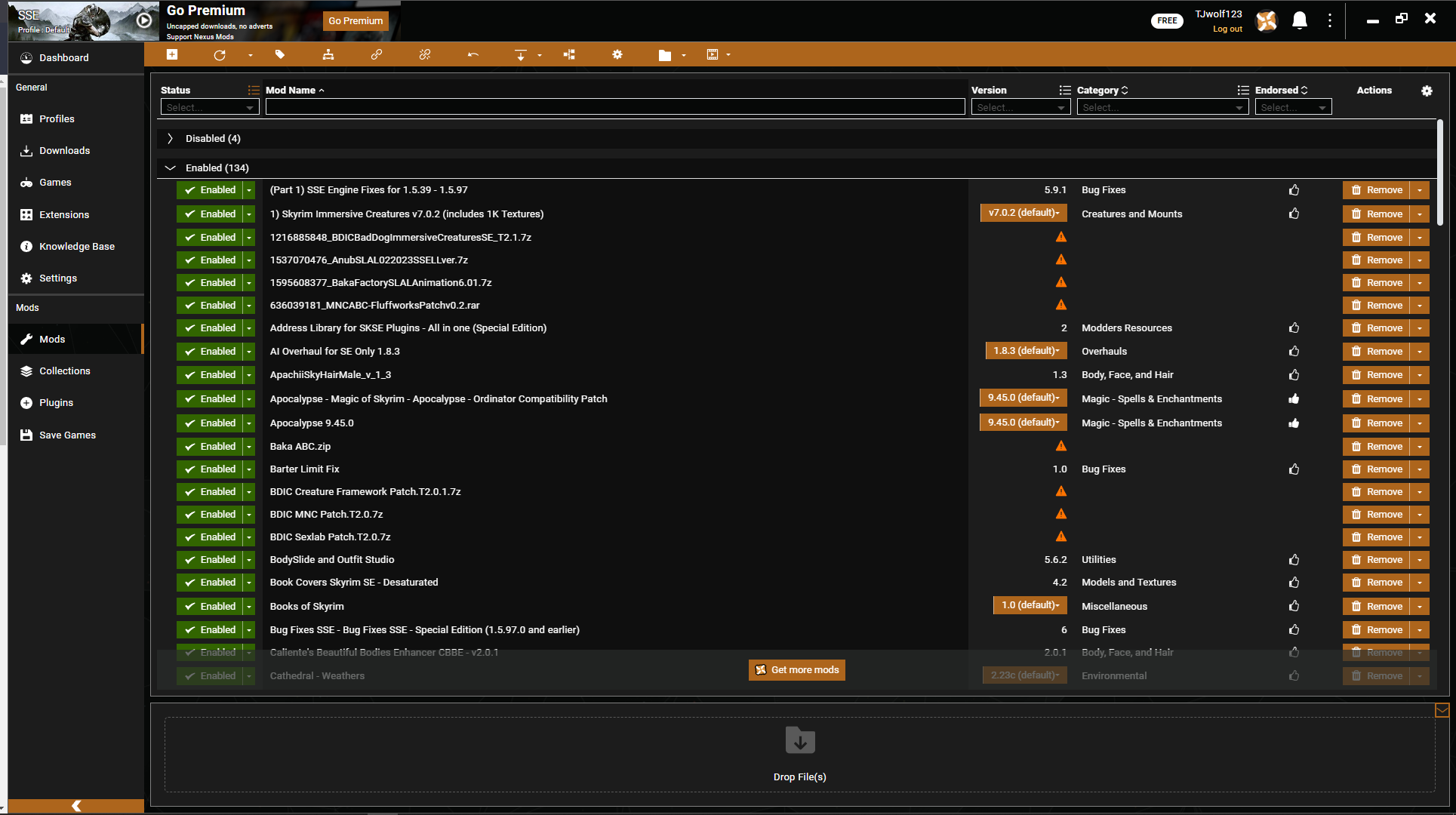Toggle Enabled state of BodySlide and Outfit Studio

click(x=209, y=560)
